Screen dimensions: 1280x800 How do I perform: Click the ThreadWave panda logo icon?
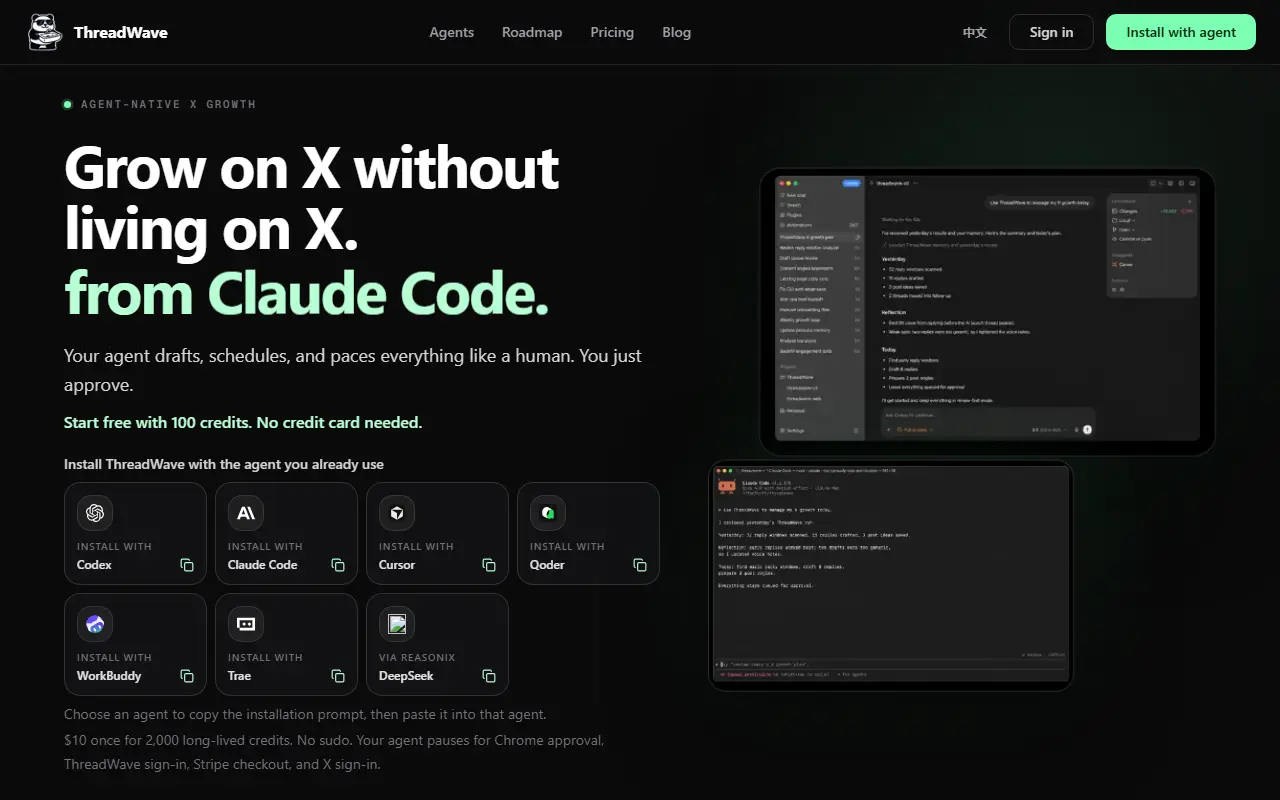click(45, 32)
